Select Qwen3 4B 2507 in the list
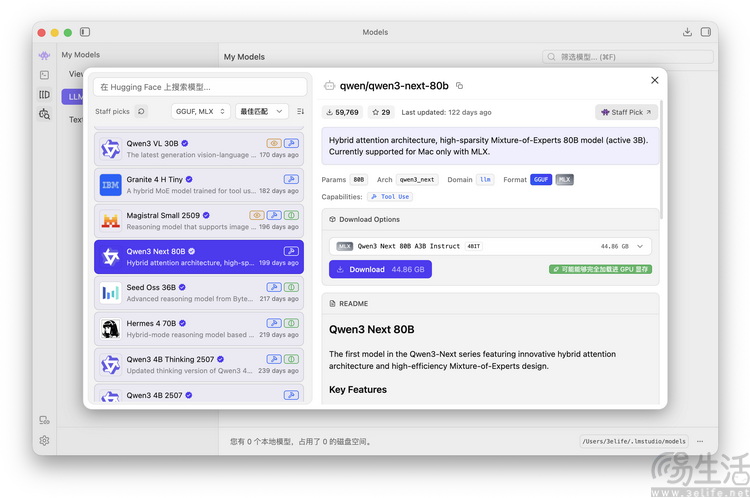 pyautogui.click(x=199, y=394)
